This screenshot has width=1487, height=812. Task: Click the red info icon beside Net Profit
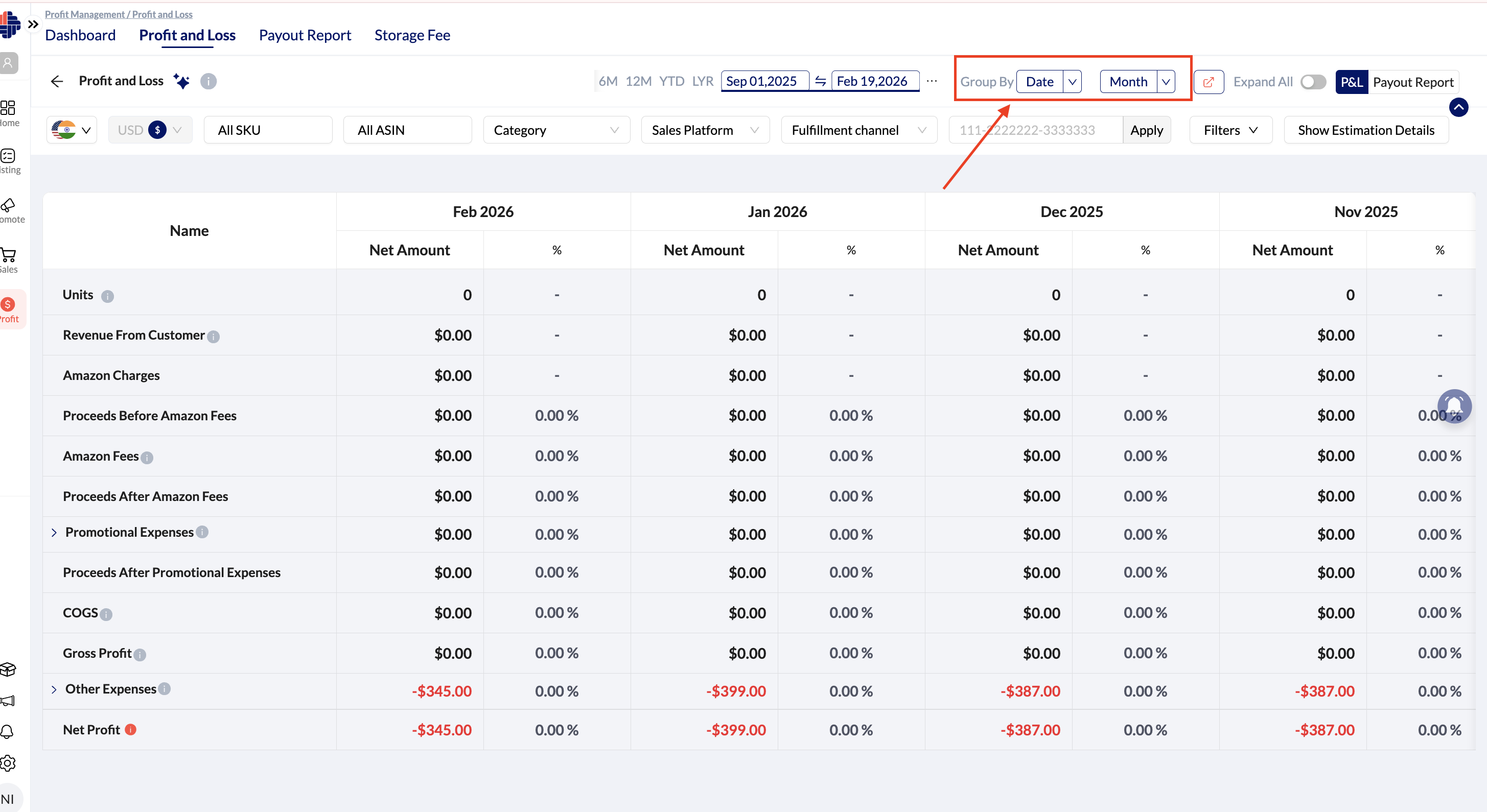(x=131, y=730)
